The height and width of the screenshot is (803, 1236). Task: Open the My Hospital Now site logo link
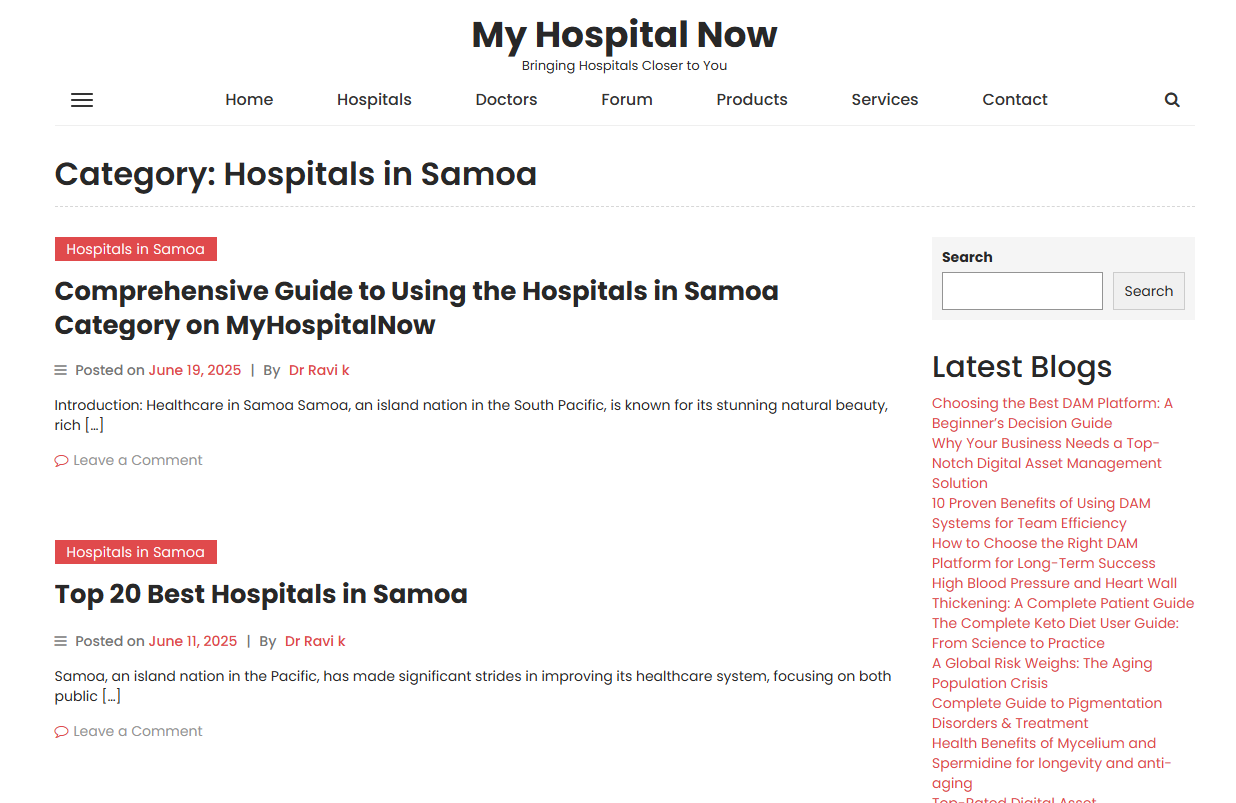click(624, 35)
